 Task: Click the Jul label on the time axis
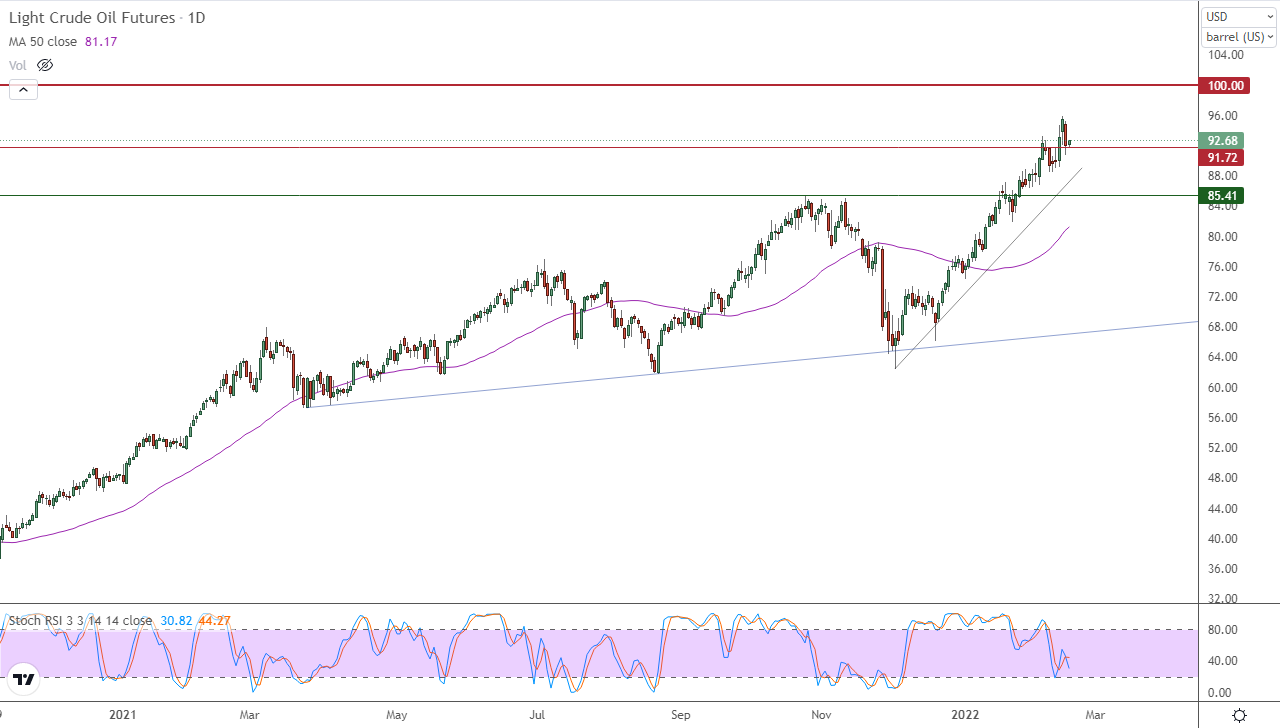(x=537, y=715)
